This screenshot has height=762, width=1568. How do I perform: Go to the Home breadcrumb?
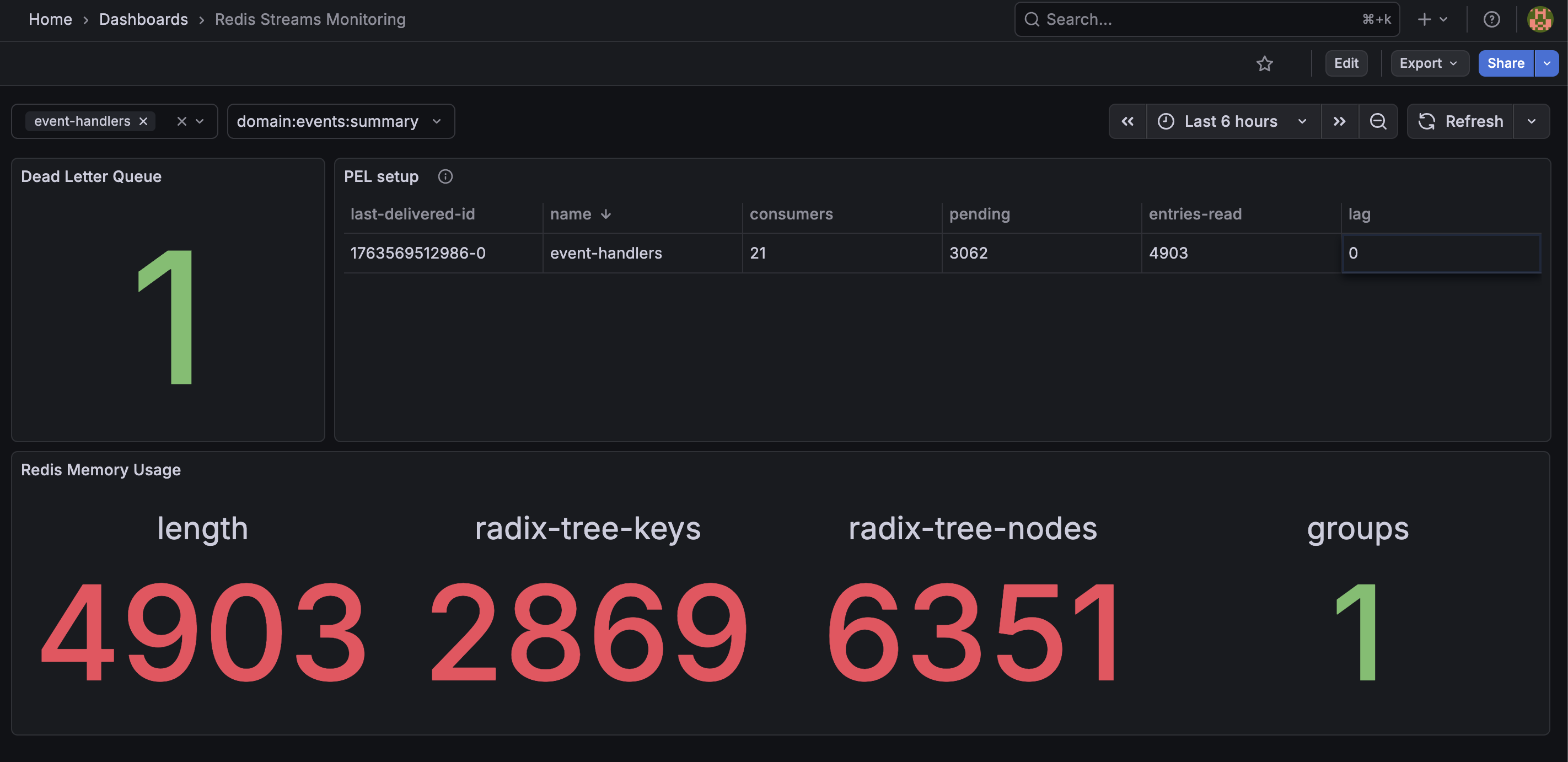coord(50,19)
